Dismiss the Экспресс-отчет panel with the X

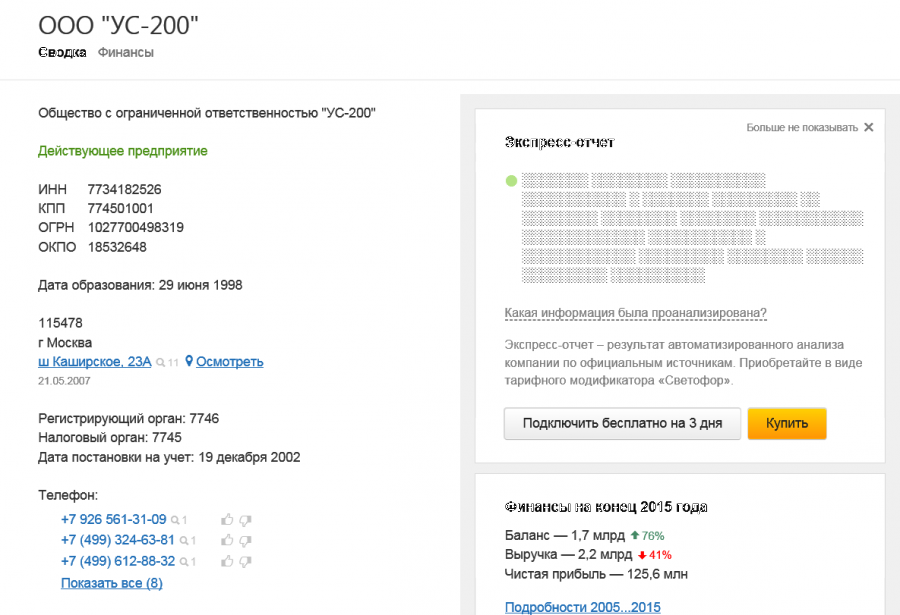(869, 127)
